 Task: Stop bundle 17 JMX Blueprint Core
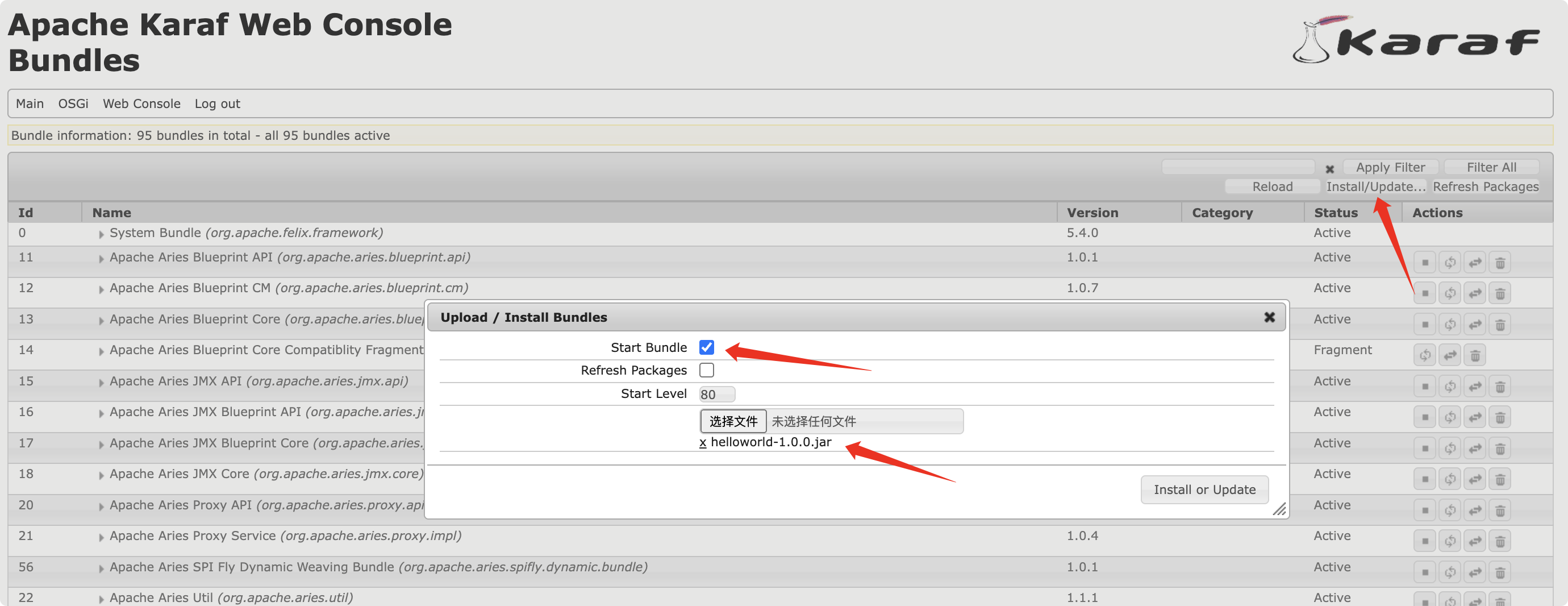pos(1425,449)
